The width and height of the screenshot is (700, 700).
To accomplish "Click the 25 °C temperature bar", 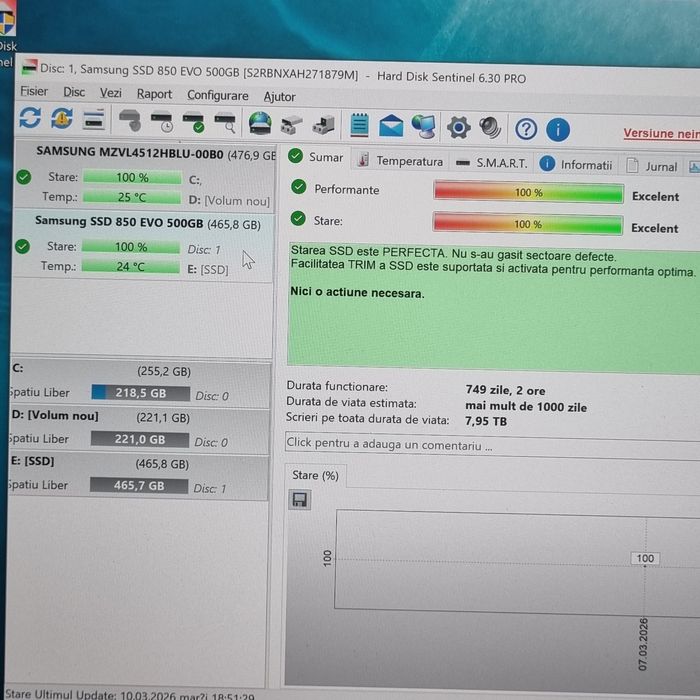I will pyautogui.click(x=132, y=197).
